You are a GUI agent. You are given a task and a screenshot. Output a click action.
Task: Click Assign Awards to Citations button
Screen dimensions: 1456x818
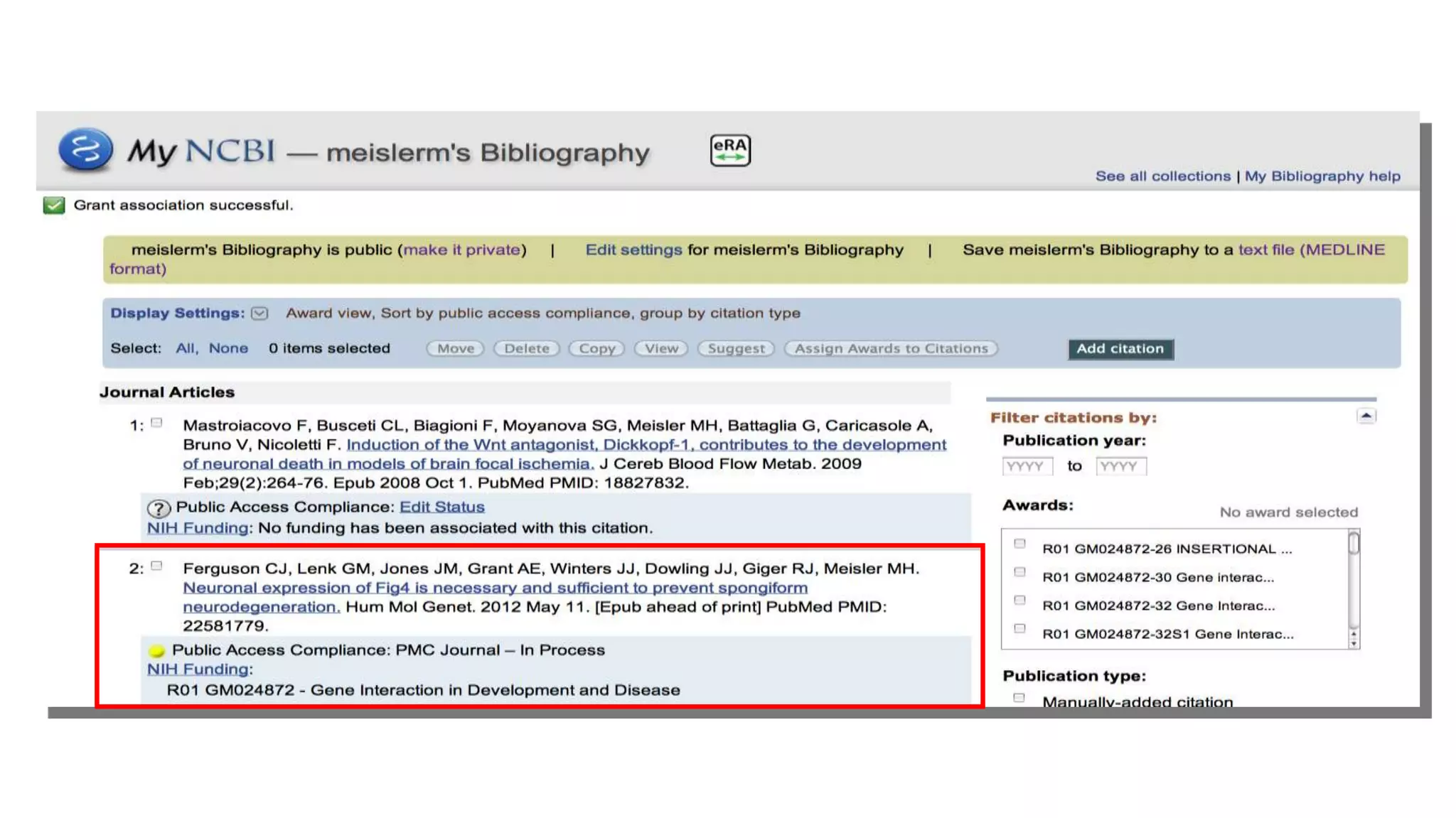[x=891, y=348]
